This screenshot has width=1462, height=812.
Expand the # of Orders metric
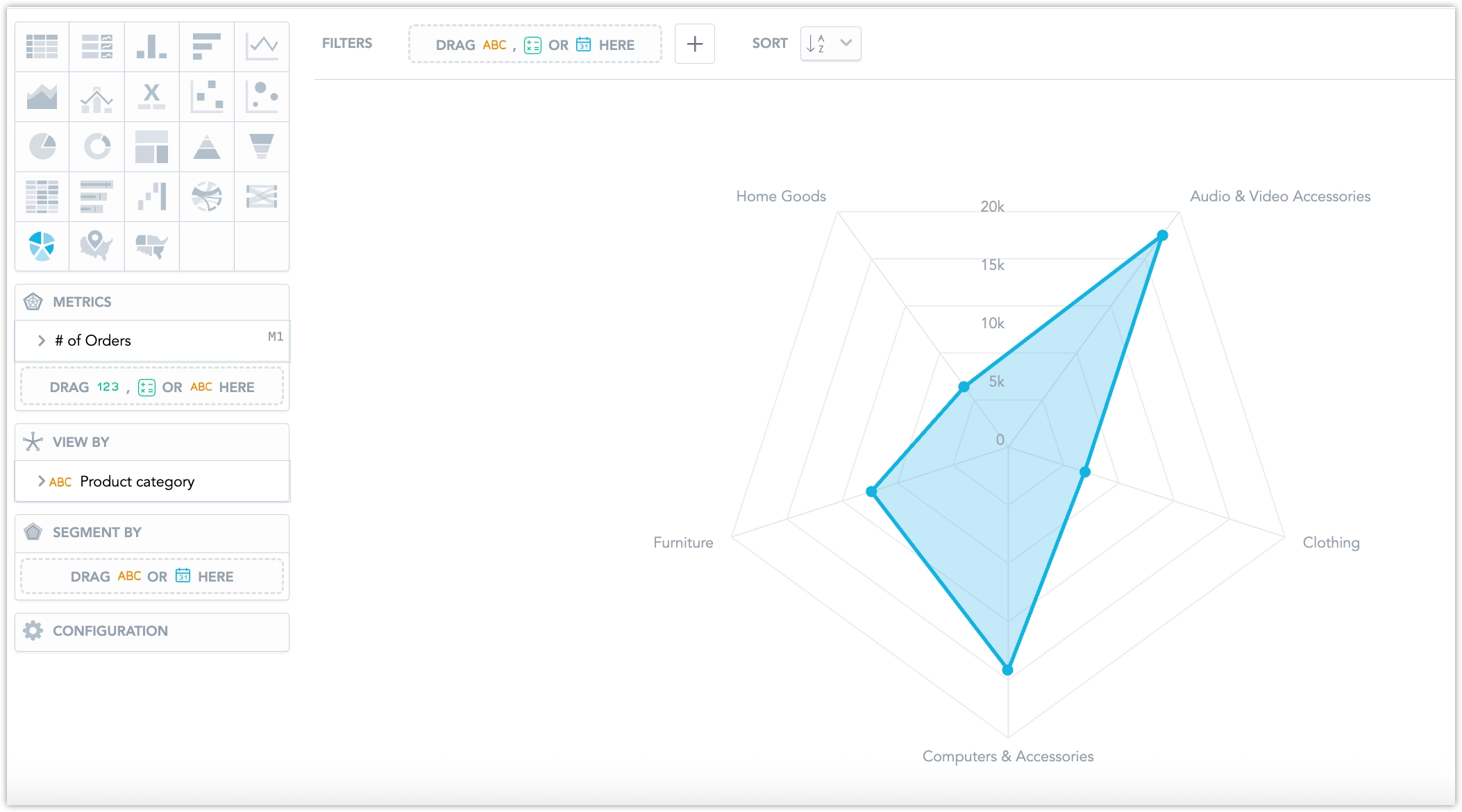coord(42,341)
